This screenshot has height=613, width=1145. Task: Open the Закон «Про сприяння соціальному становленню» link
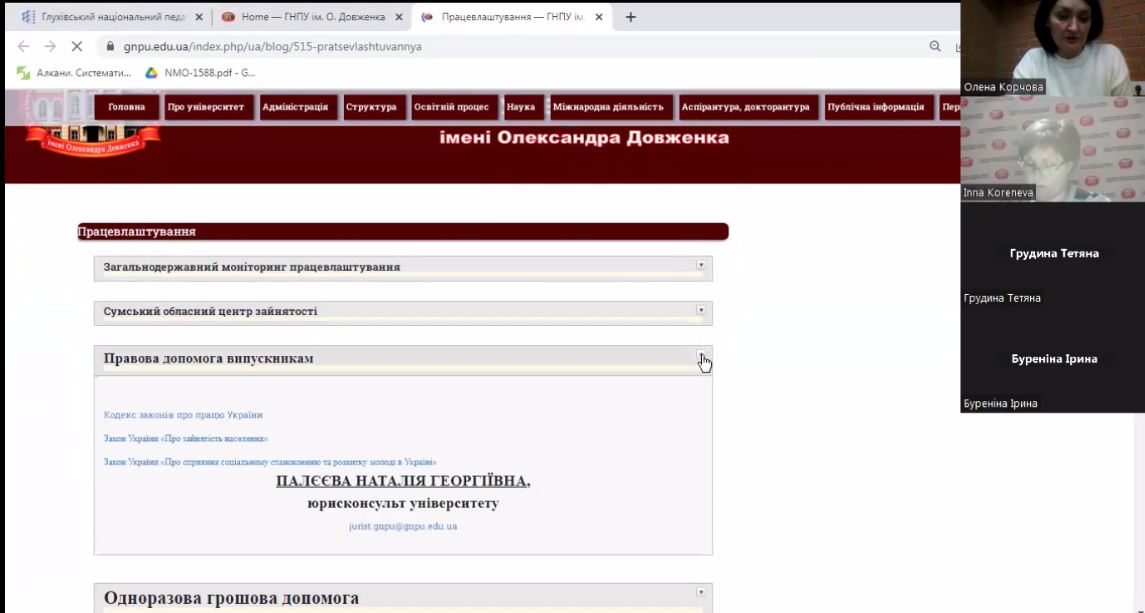[x=270, y=462]
